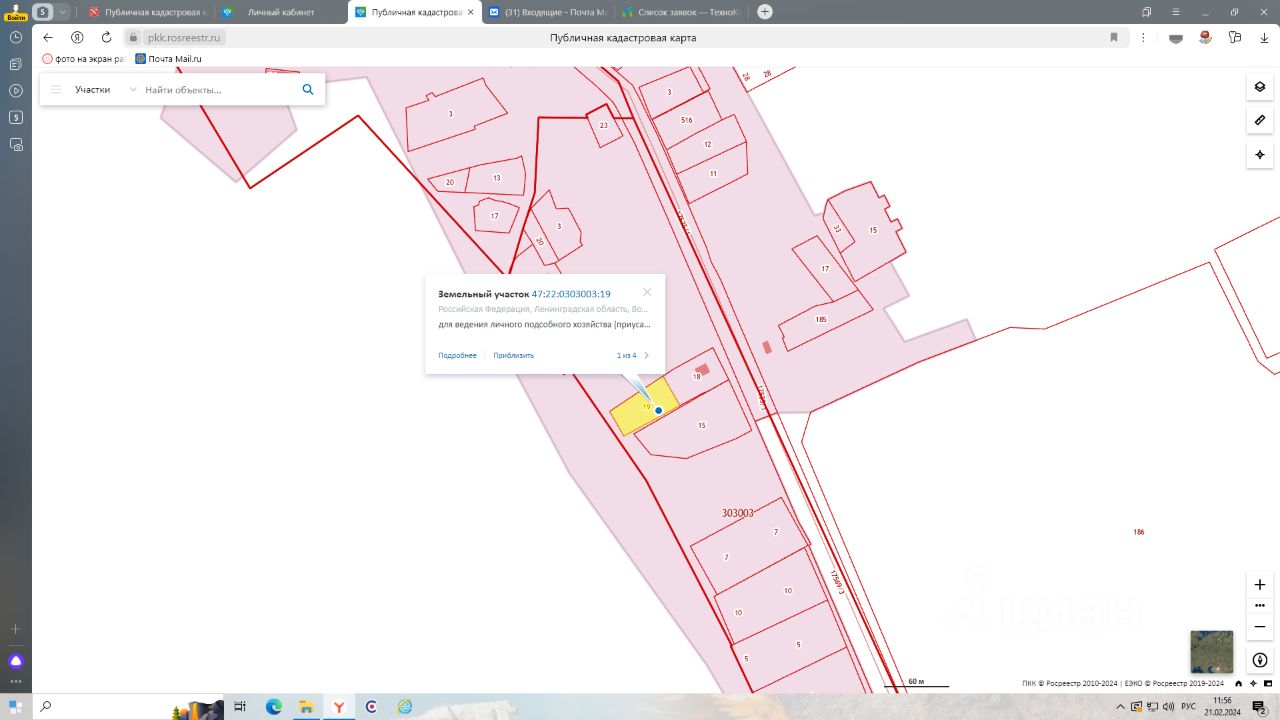Expand hidden system tray icons chevron
The image size is (1280, 720).
tap(1120, 707)
